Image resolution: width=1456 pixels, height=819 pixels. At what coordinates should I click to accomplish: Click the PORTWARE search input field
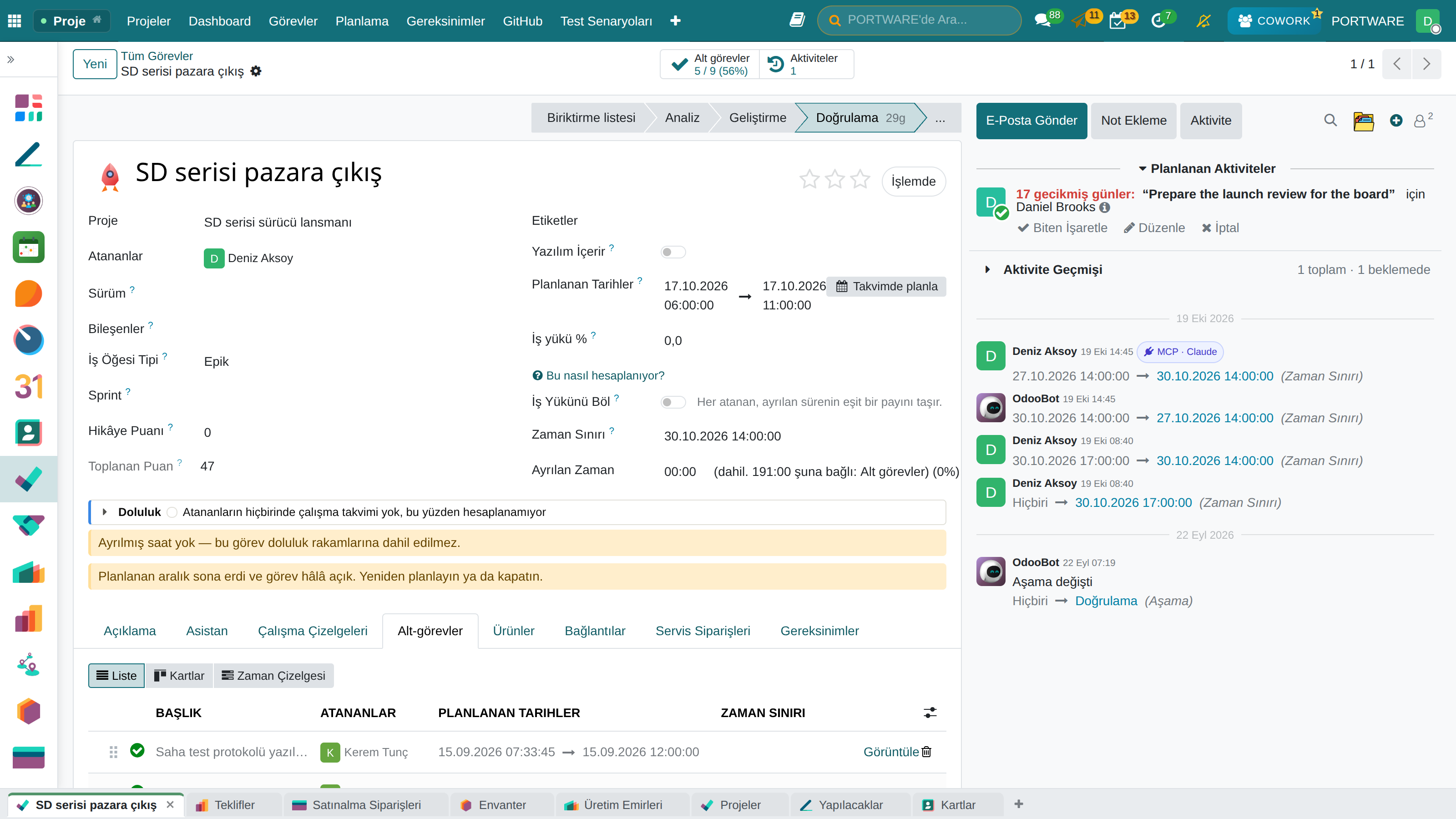(x=920, y=20)
